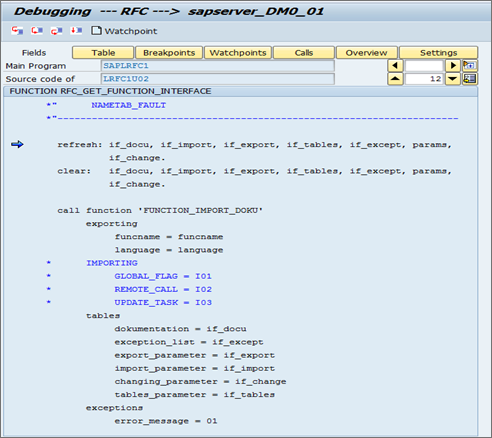
Task: Click the FUNCTION RFC_GET_FUNCTION_INTERFACE header
Action: [110, 91]
